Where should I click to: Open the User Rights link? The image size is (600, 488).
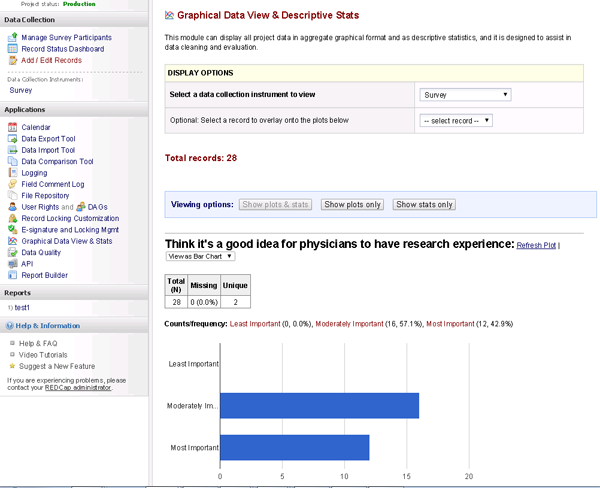pyautogui.click(x=40, y=207)
